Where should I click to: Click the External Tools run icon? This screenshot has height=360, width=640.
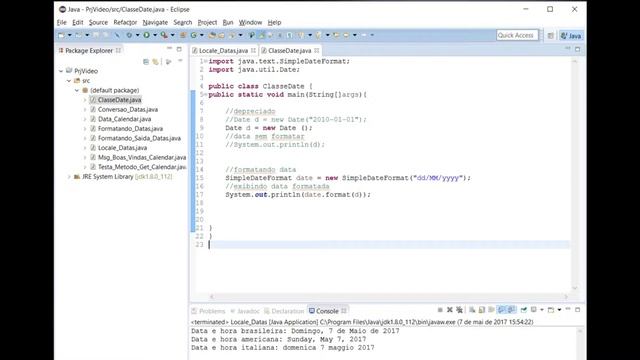[x=164, y=35]
